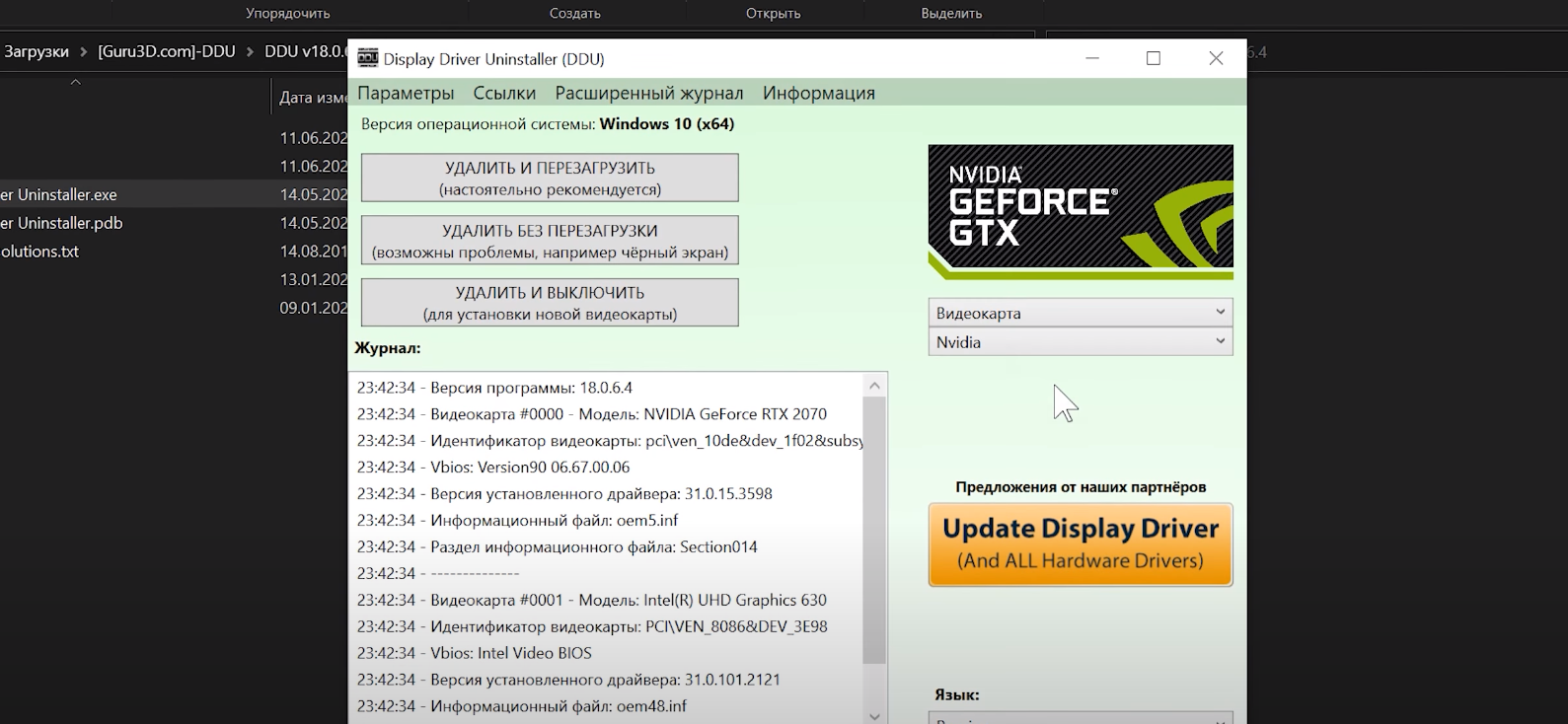Click Выделить in Explorer ribbon
The image size is (1568, 724).
coord(951,13)
